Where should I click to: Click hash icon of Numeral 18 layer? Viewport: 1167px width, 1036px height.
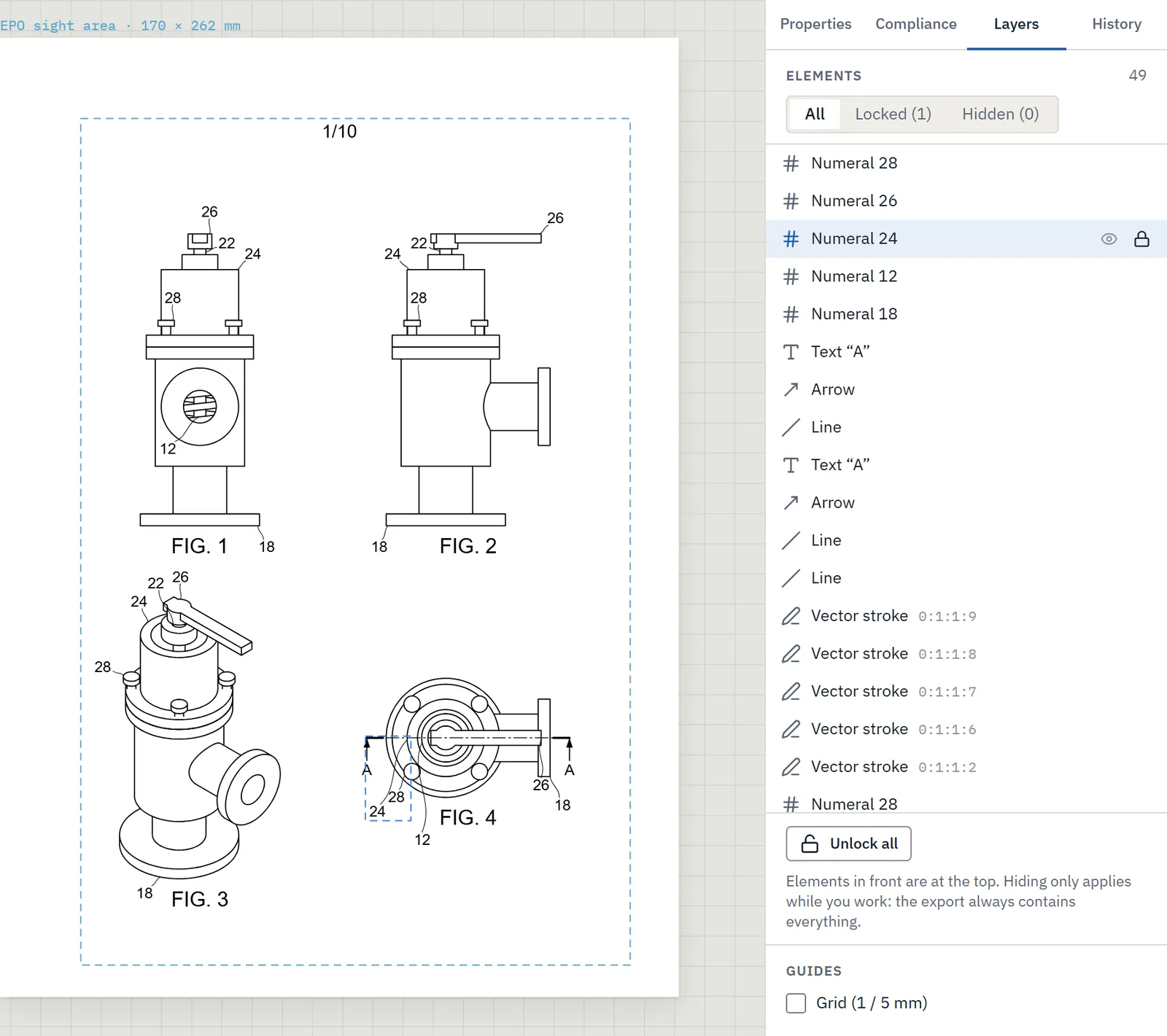coord(791,314)
